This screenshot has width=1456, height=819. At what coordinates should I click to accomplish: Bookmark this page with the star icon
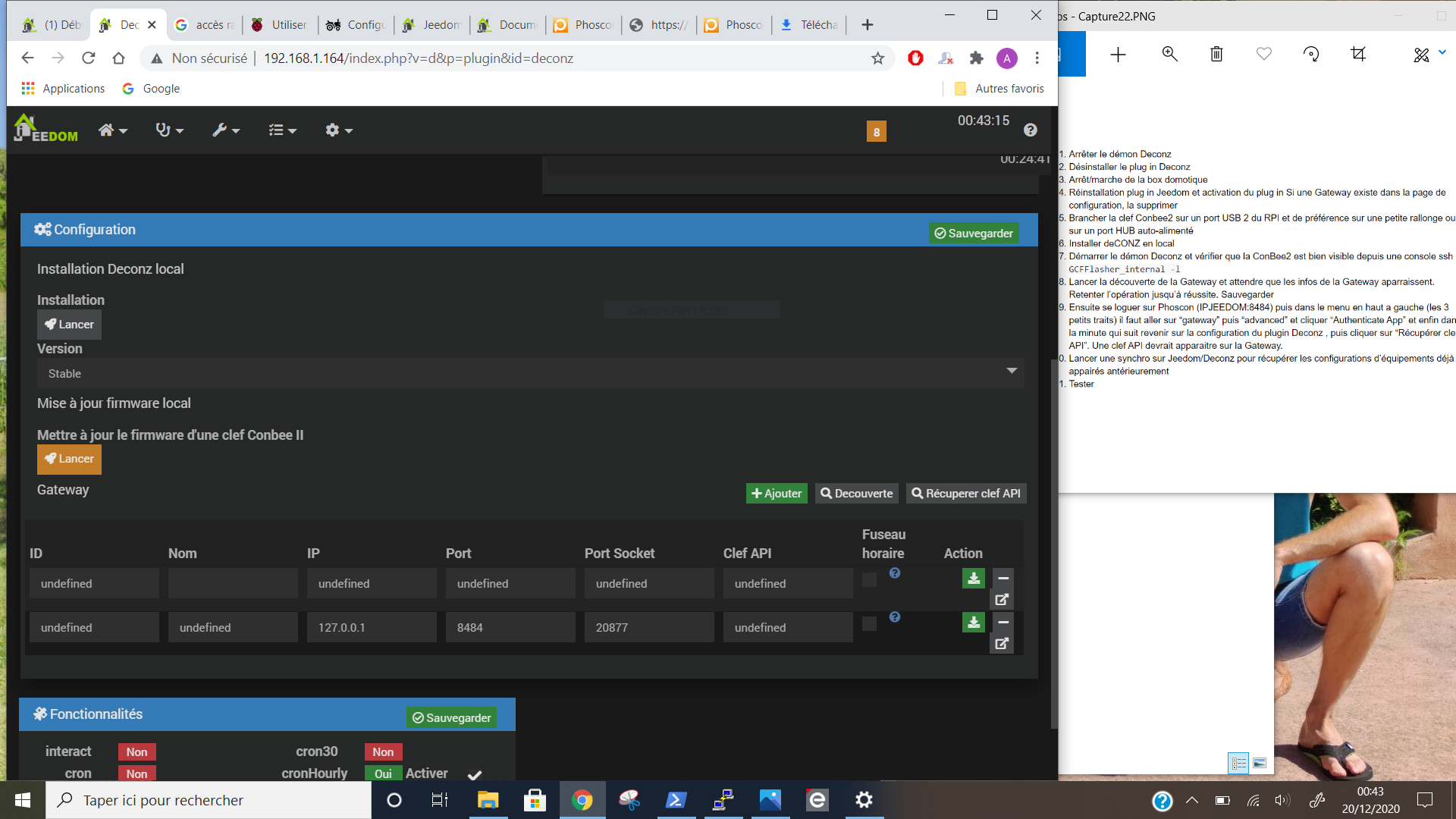(x=877, y=58)
